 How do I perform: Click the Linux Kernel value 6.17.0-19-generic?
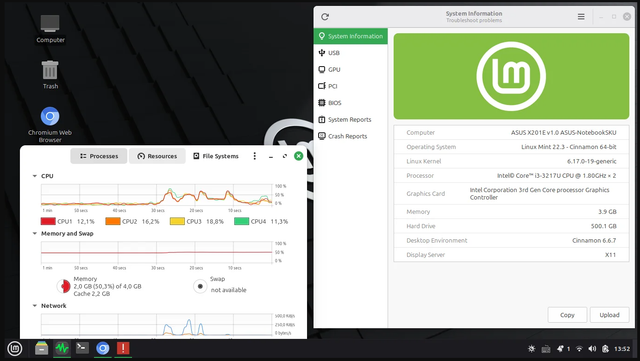592,161
